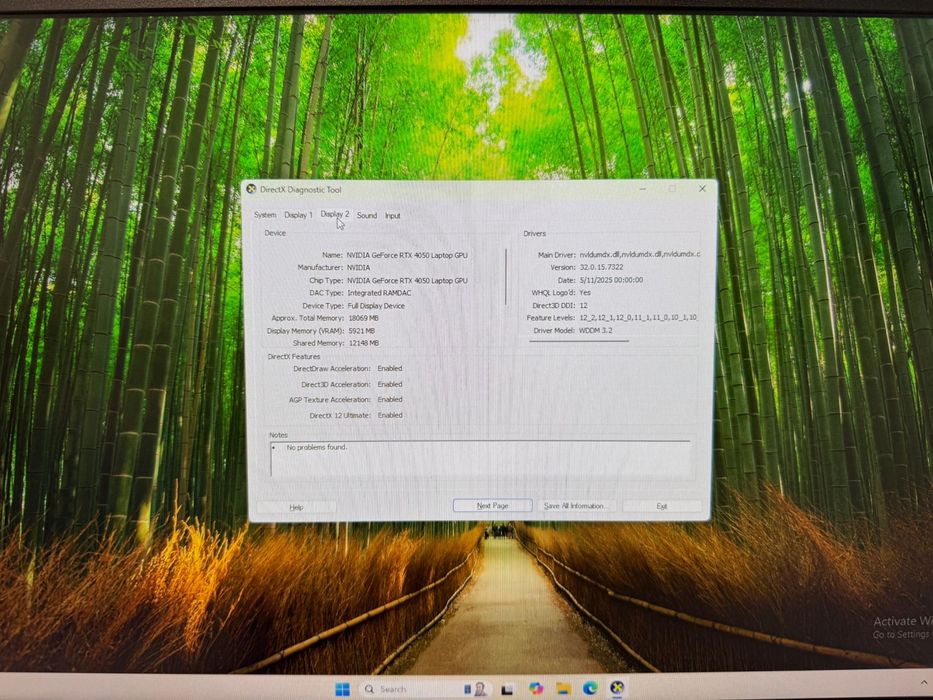Open File Explorer from the taskbar
The height and width of the screenshot is (700, 933).
(563, 689)
